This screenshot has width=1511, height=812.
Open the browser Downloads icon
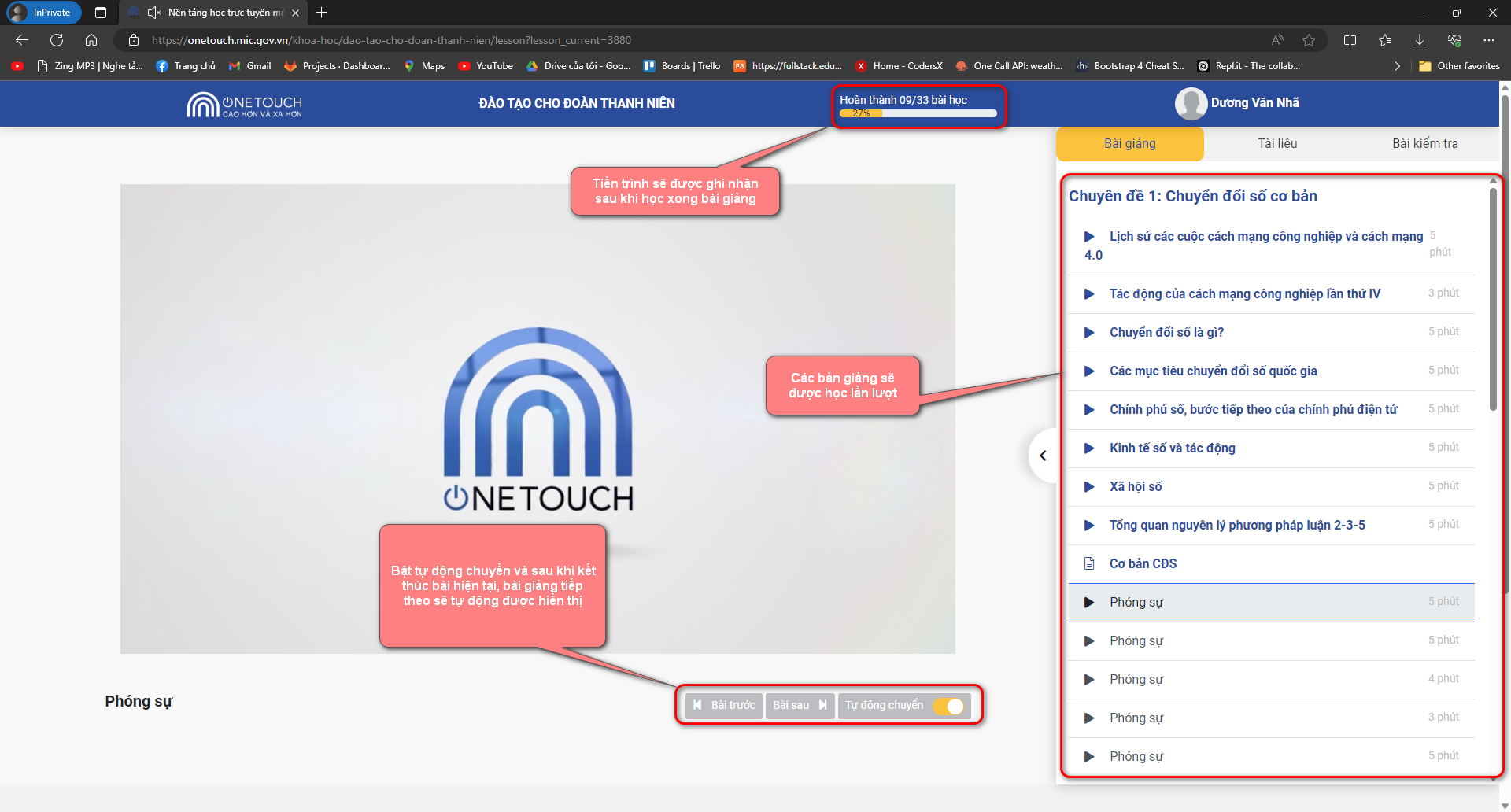click(1420, 40)
